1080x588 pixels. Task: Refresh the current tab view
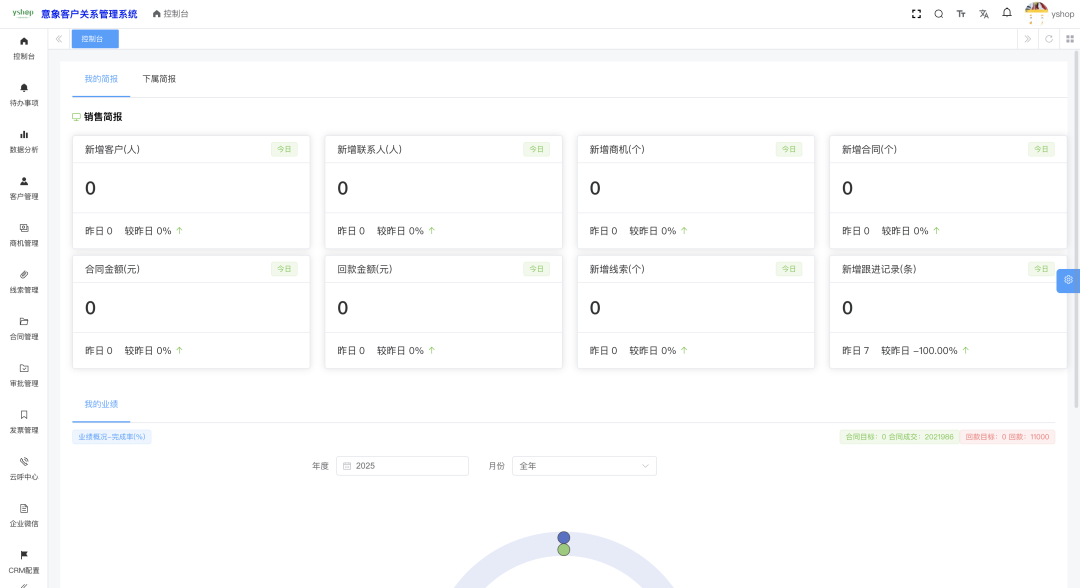coord(1048,38)
